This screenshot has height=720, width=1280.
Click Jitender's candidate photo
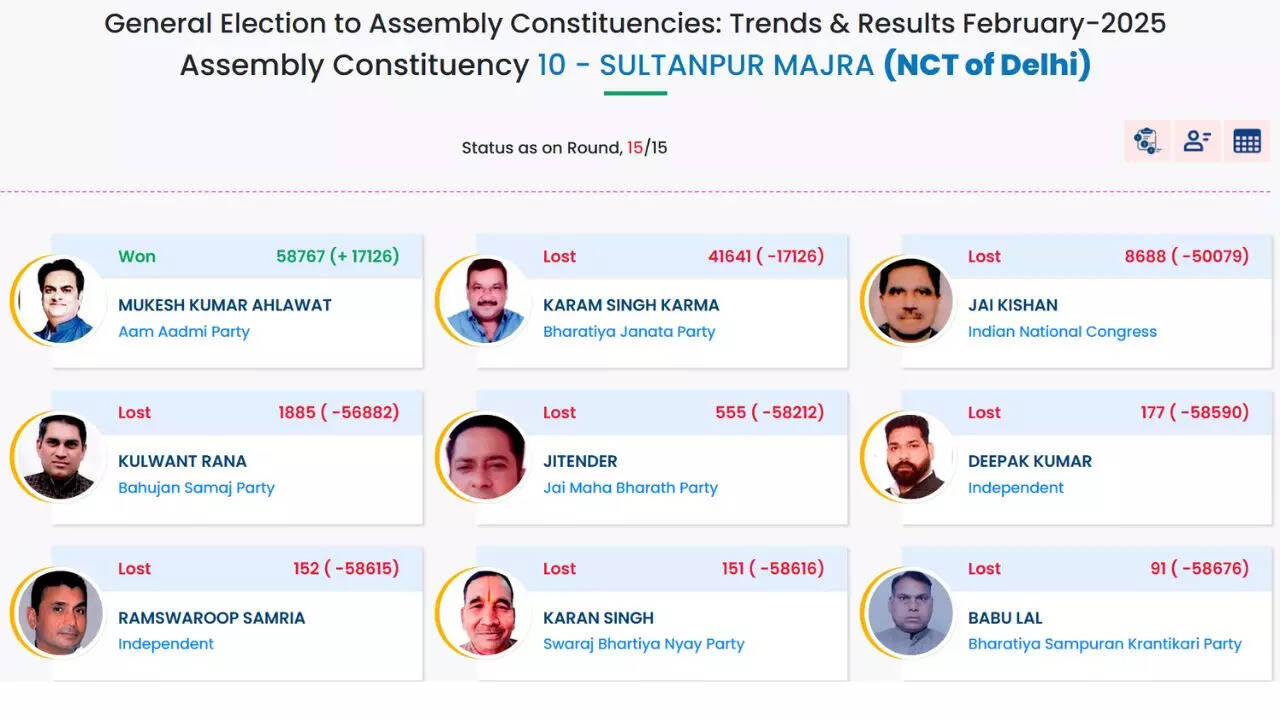[x=485, y=456]
